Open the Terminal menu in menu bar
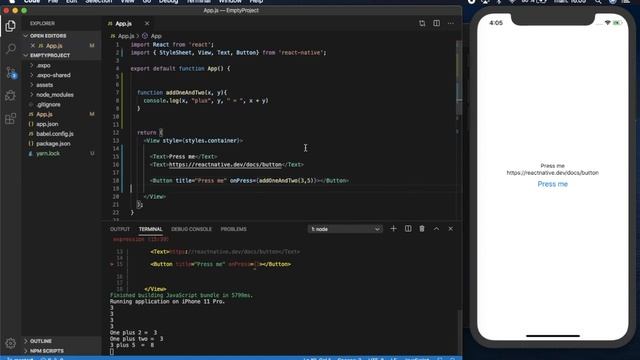Image resolution: width=640 pixels, height=360 pixels. [x=198, y=2]
